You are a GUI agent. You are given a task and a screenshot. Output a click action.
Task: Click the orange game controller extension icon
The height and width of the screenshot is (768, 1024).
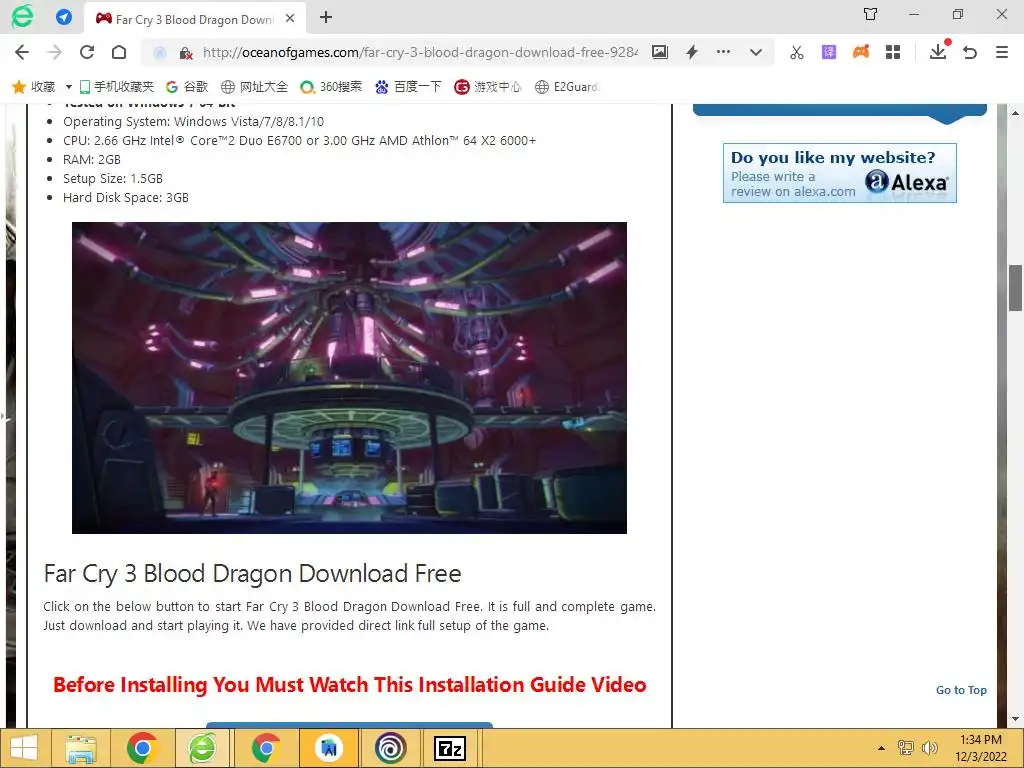point(861,52)
